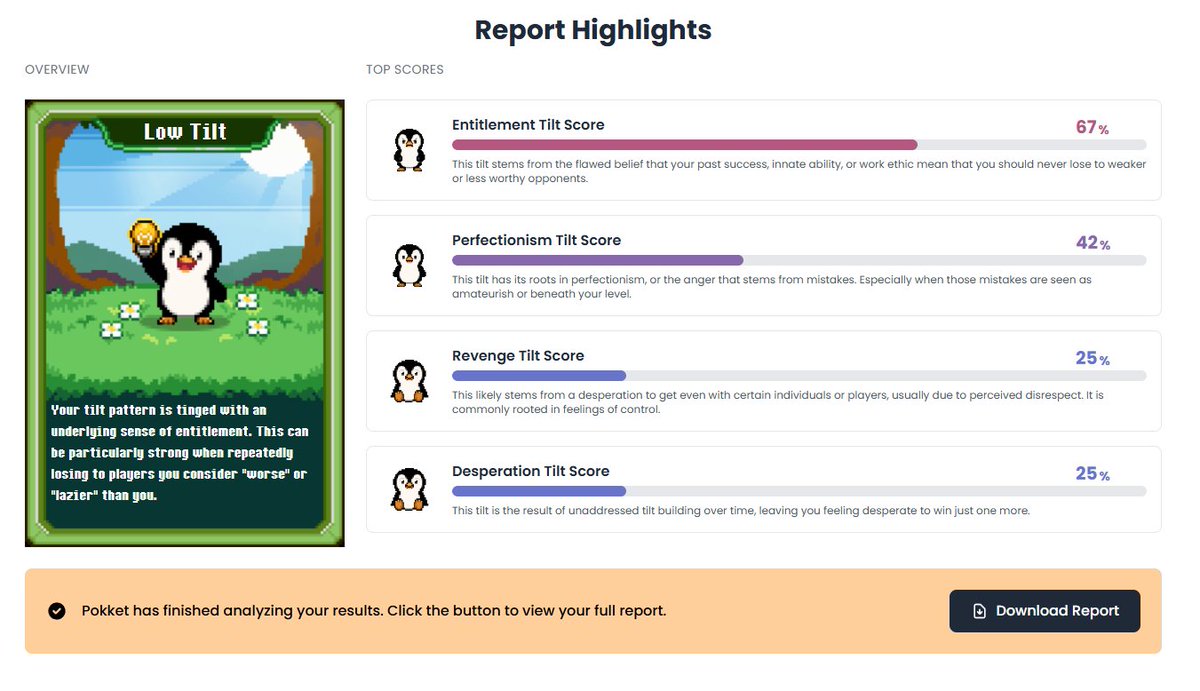
Task: Click the Download Report button
Action: (1045, 611)
